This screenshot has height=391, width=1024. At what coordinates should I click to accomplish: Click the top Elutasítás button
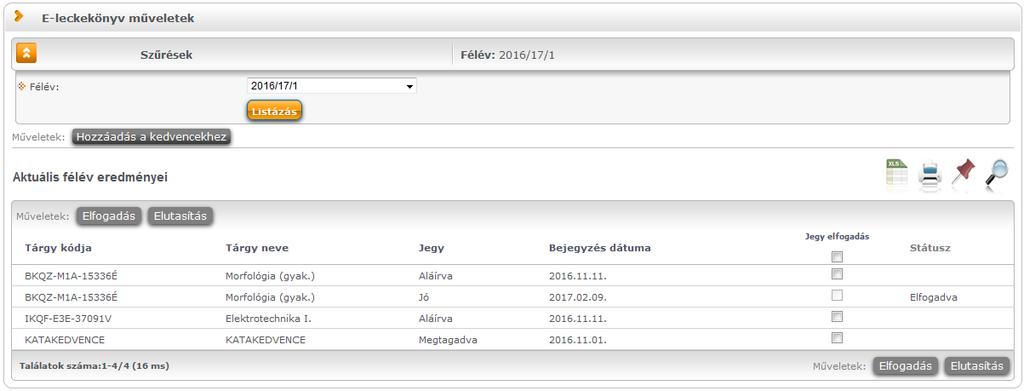180,216
